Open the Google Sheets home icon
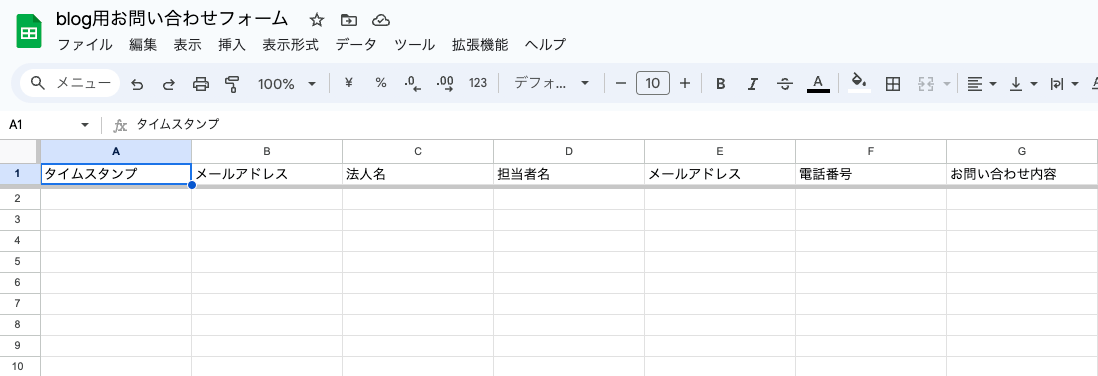The image size is (1098, 376). [x=29, y=32]
